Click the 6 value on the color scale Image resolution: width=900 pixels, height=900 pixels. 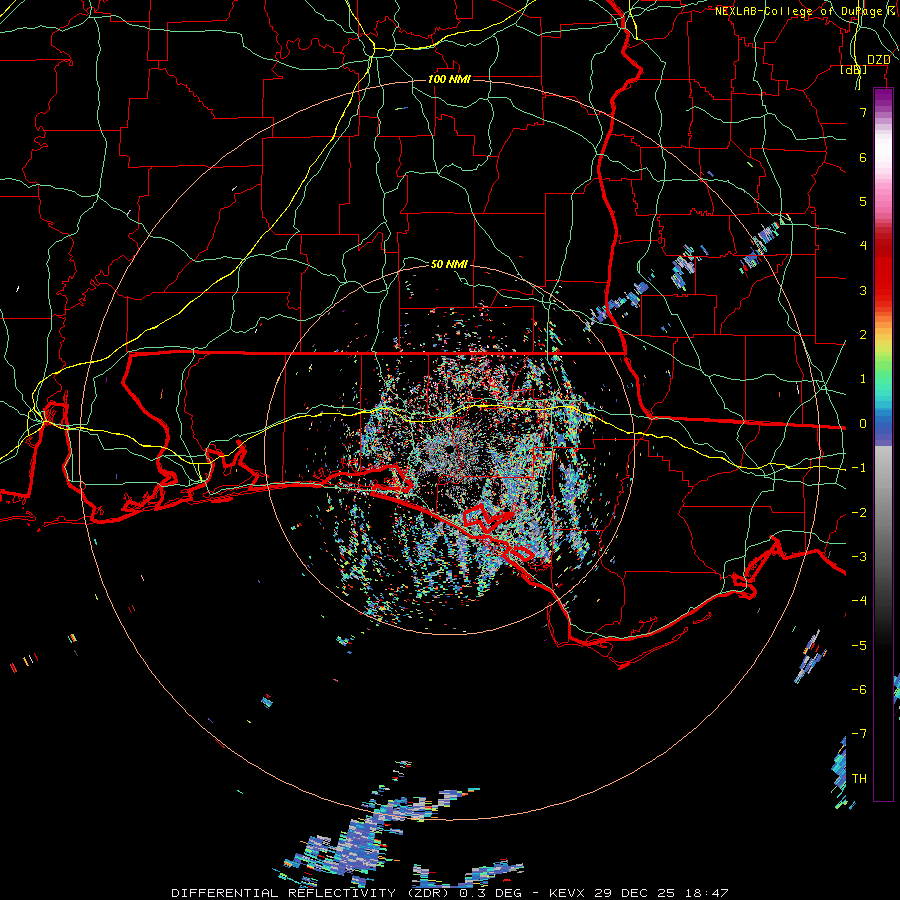pyautogui.click(x=863, y=157)
